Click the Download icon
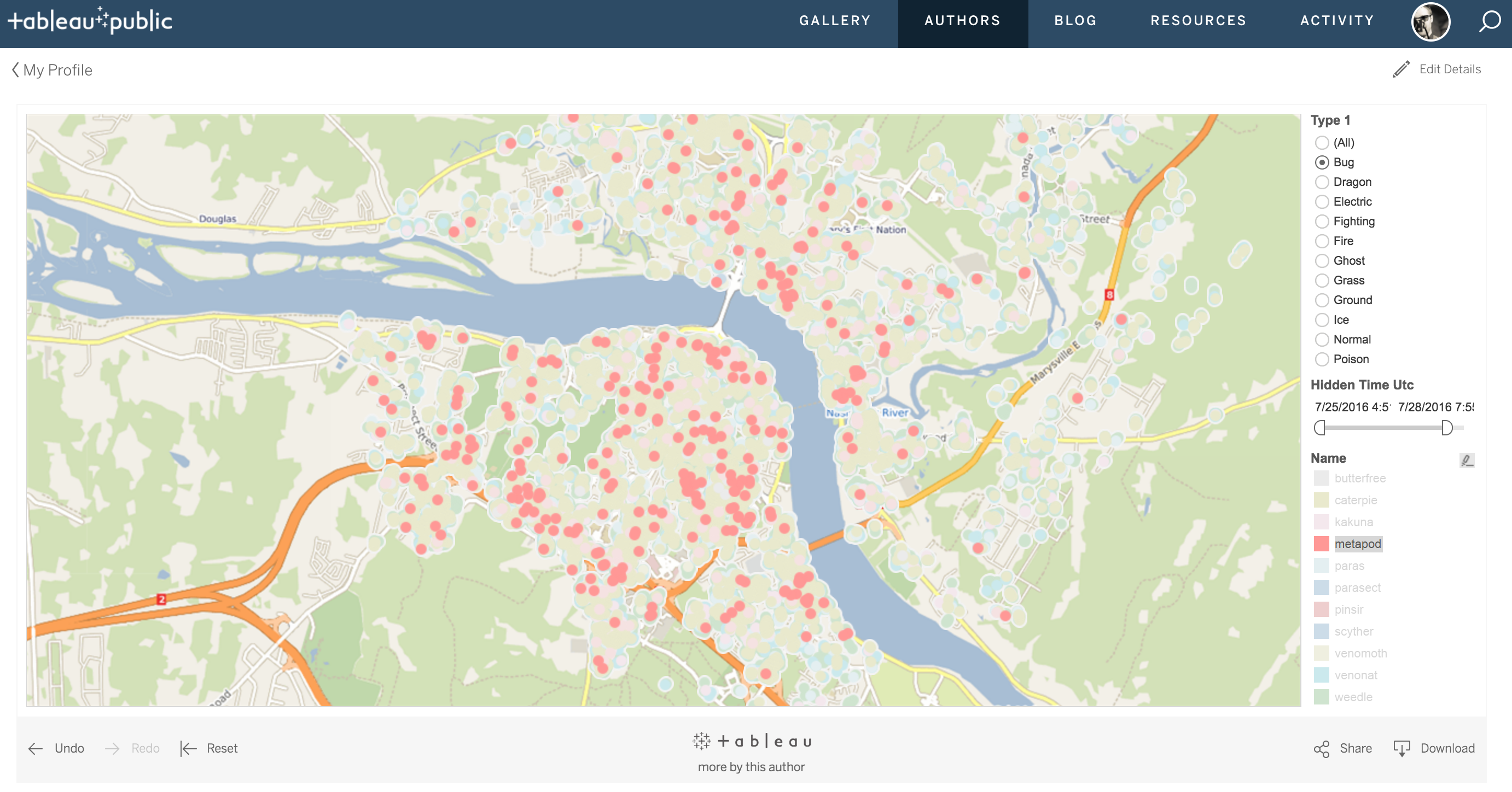 [1401, 748]
